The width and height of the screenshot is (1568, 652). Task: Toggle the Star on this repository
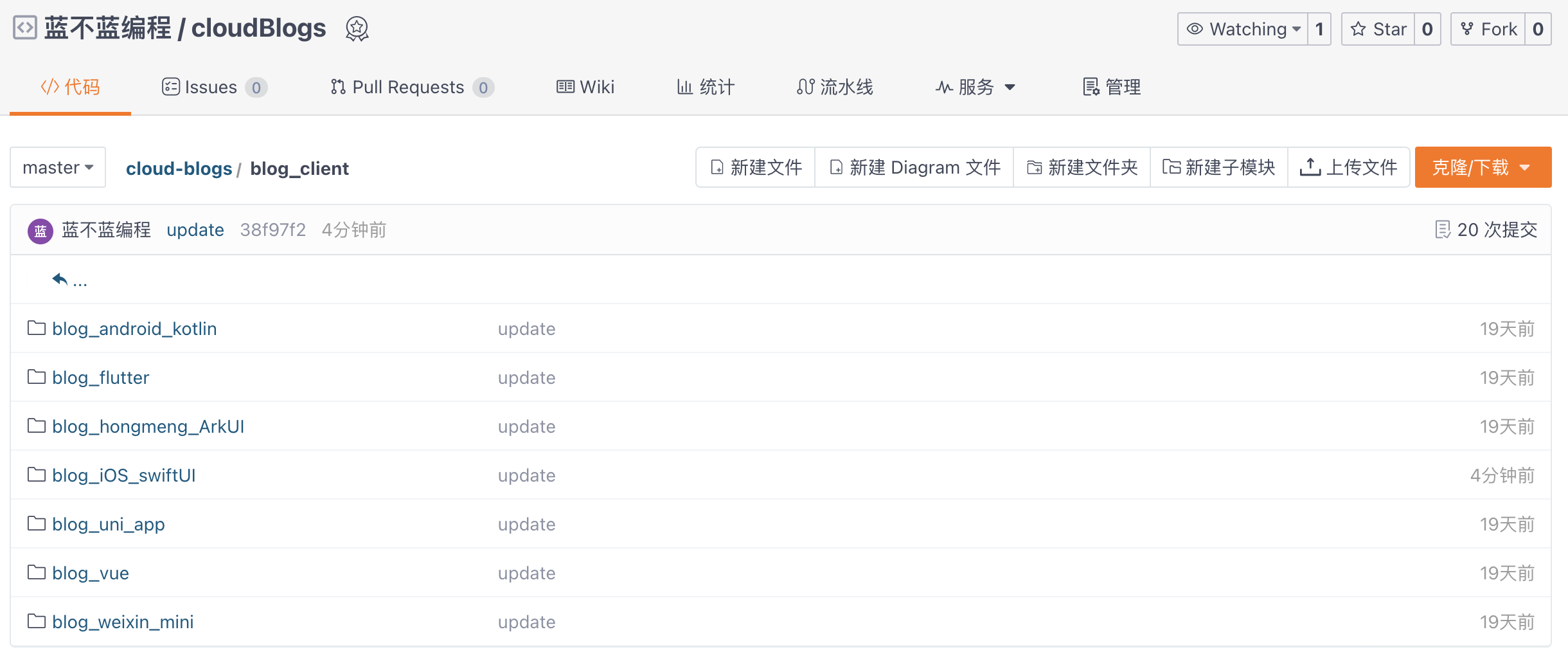click(x=1380, y=28)
